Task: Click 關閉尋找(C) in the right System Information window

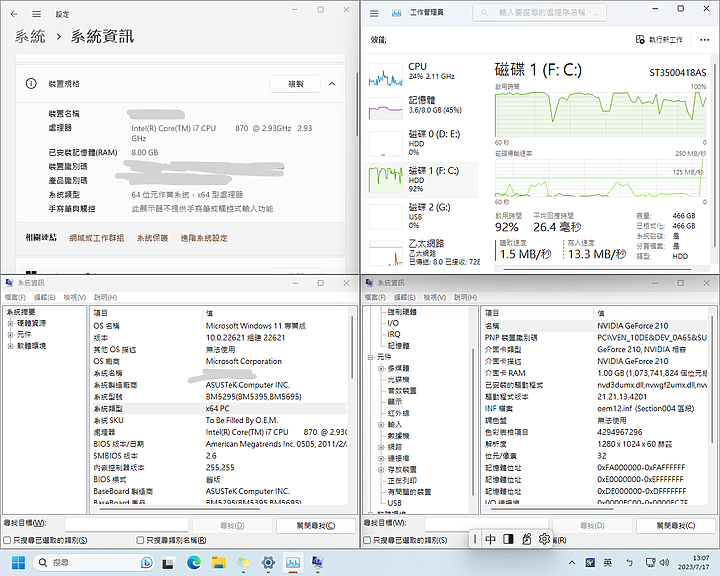Action: coord(676,525)
